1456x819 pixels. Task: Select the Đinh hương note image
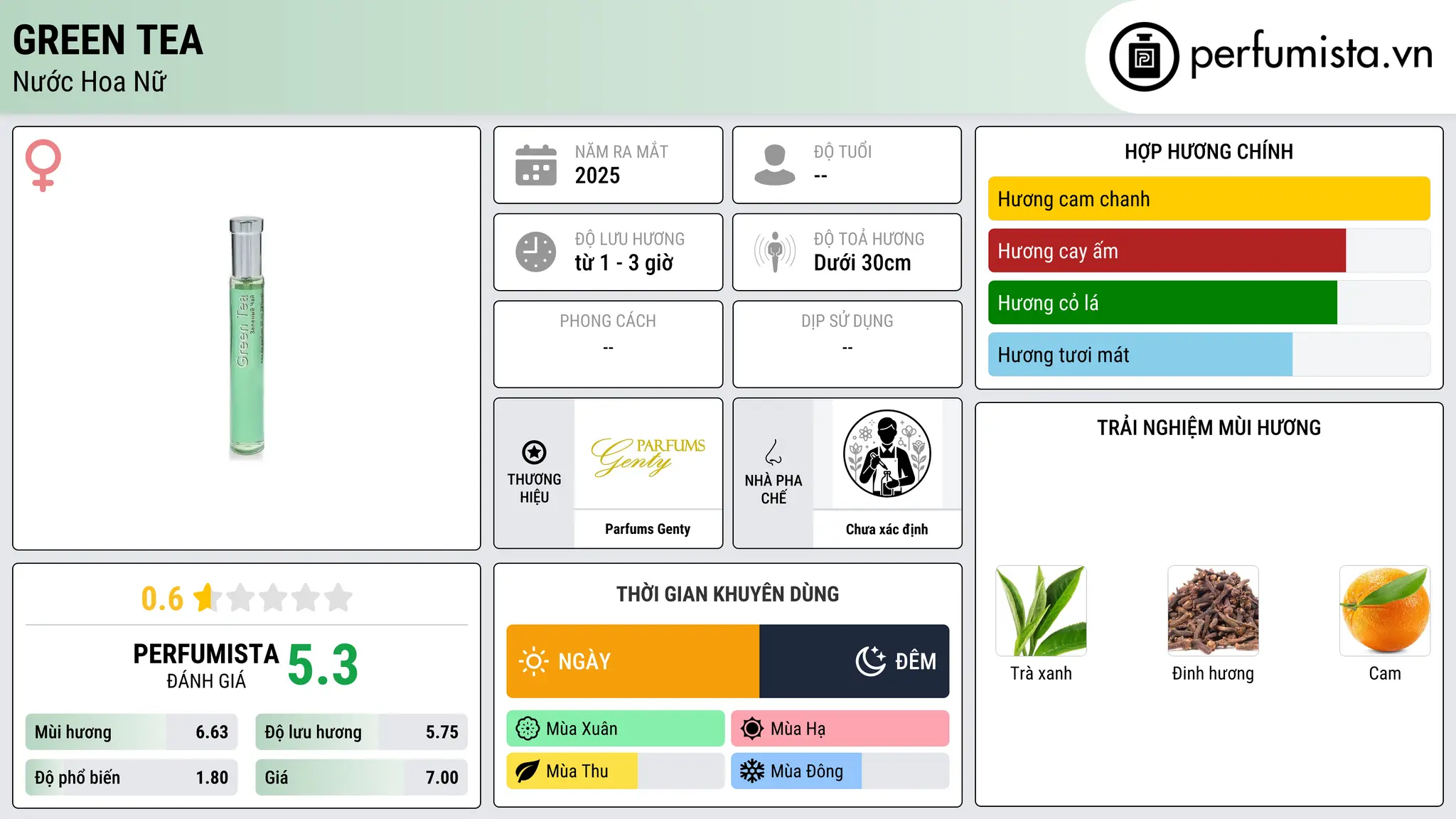[x=1213, y=611]
